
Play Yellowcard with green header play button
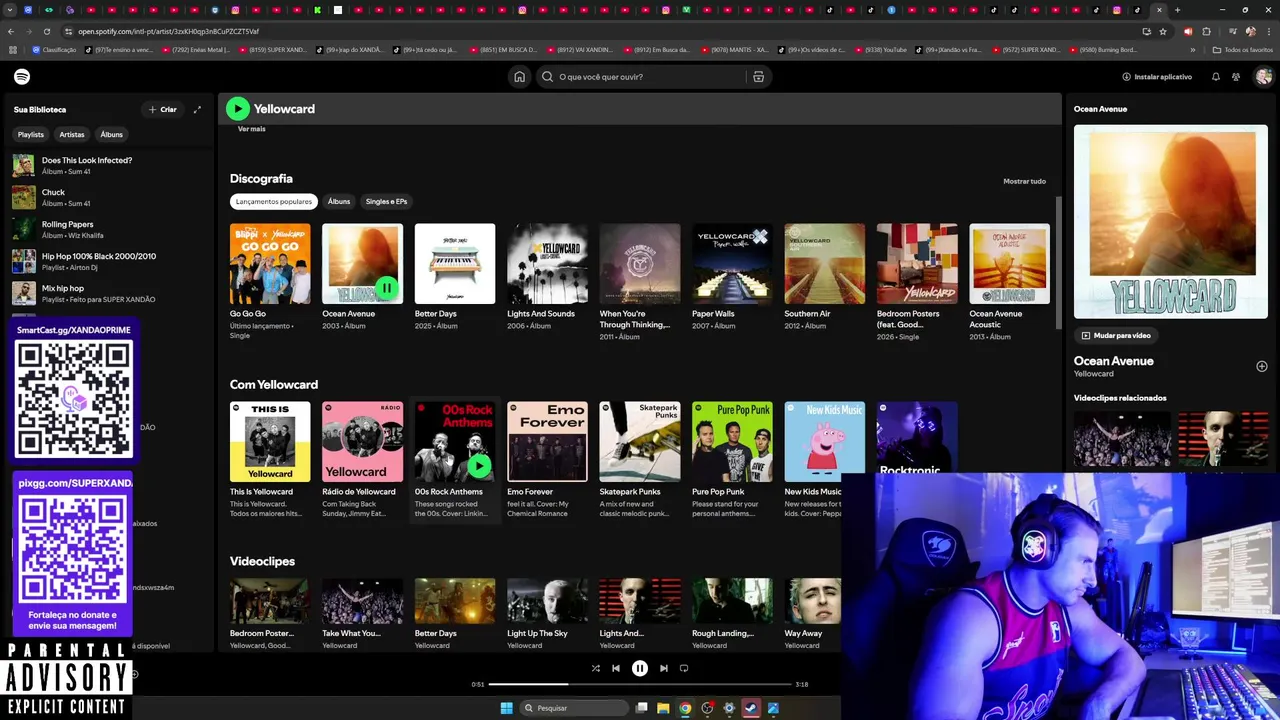click(237, 108)
